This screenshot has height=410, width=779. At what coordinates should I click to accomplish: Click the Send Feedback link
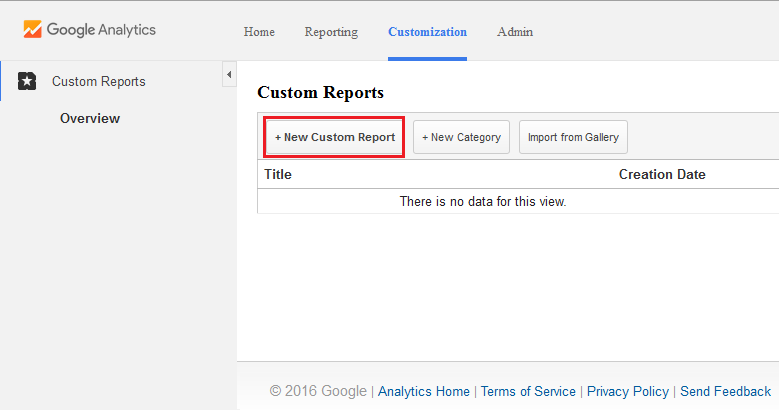coord(725,392)
